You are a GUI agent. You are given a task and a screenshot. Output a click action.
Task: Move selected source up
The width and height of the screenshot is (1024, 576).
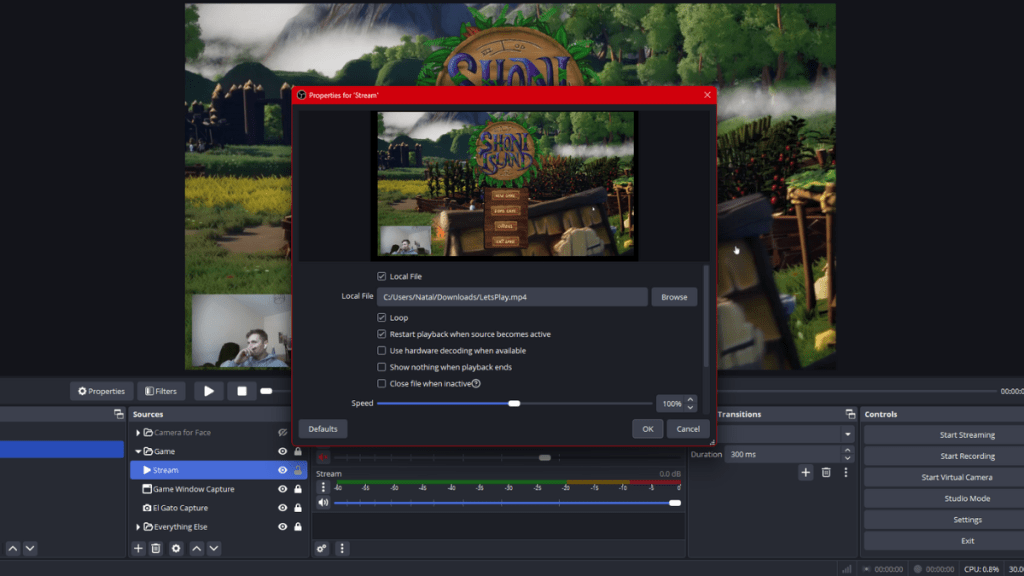[x=197, y=549]
